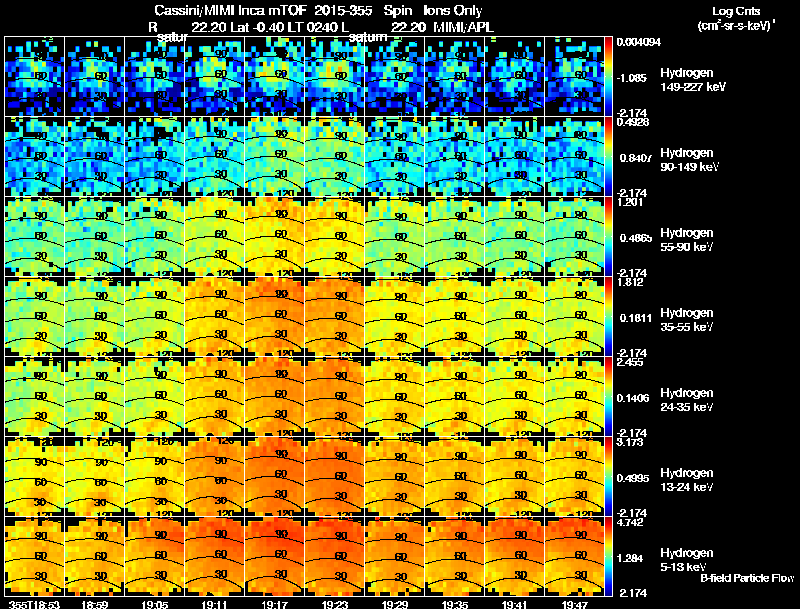Open the 149-227 keV image panel at 19:29
Image resolution: width=800 pixels, height=609 pixels.
point(394,77)
